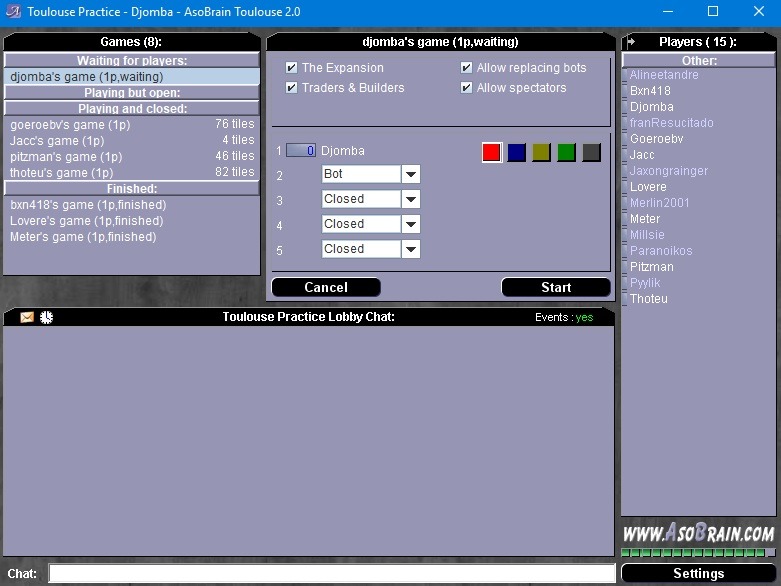The height and width of the screenshot is (586, 781).
Task: Click the Finished section header
Action: coord(131,189)
